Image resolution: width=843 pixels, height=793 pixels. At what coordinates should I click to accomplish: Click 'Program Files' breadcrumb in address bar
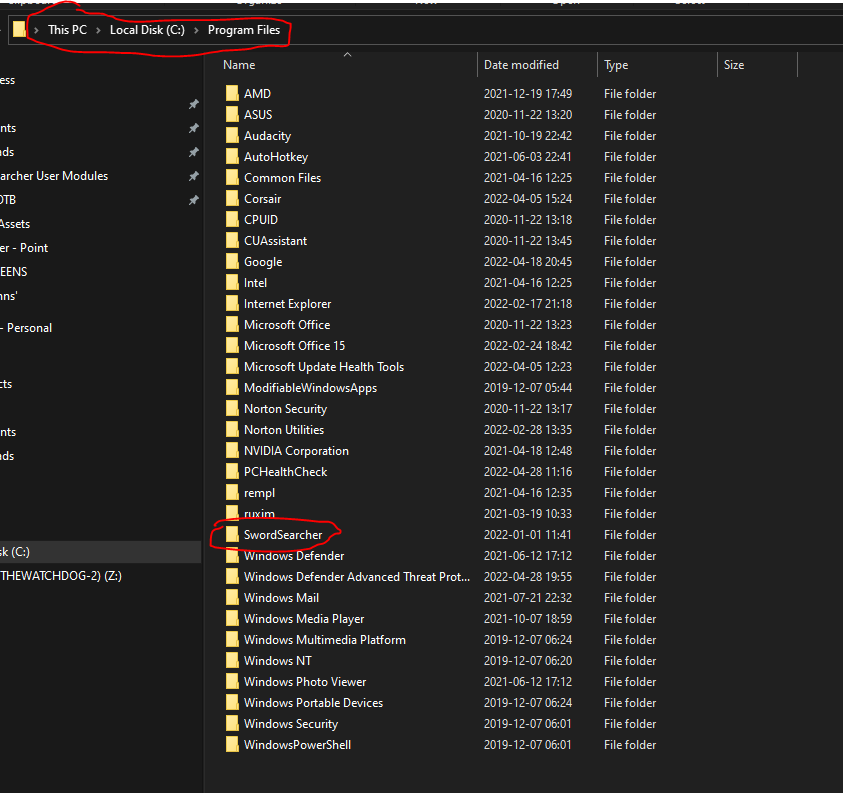click(x=244, y=30)
